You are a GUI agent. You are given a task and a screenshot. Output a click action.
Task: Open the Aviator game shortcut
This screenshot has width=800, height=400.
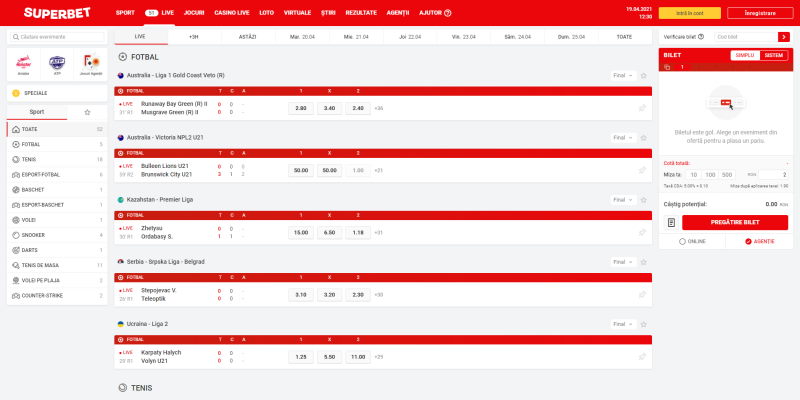(x=23, y=65)
